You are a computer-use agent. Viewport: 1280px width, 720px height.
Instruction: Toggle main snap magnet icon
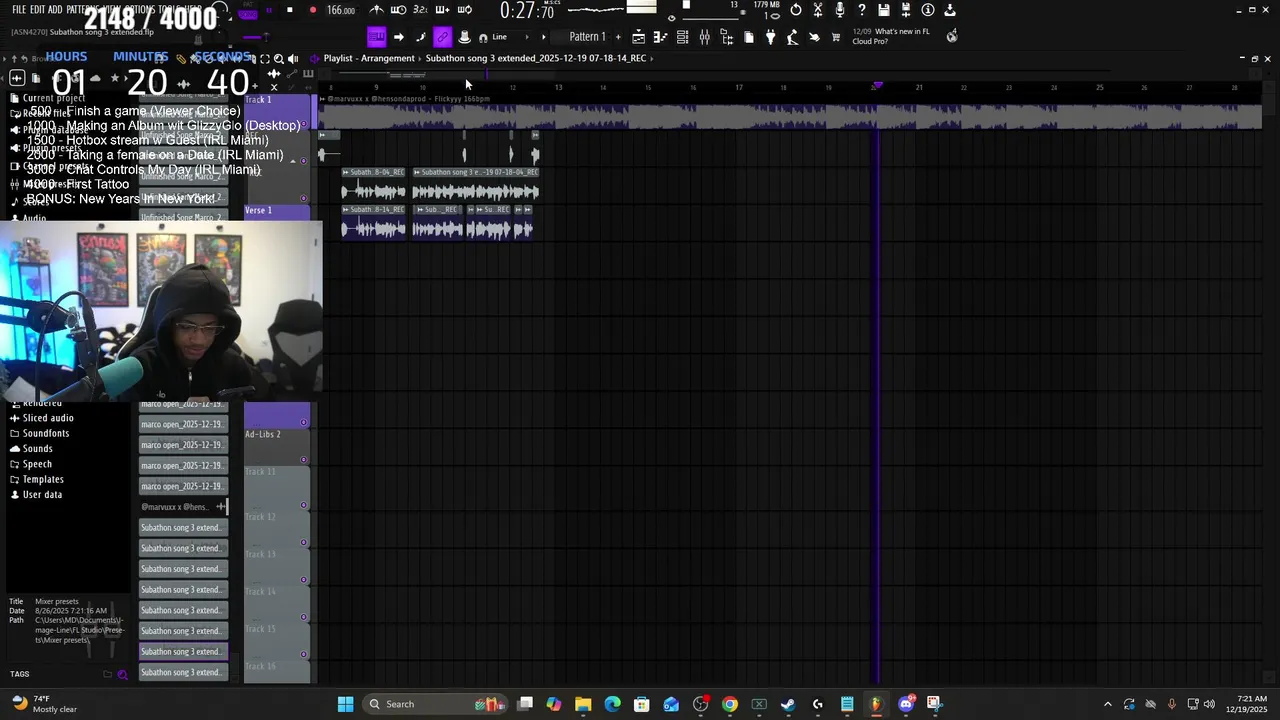[x=483, y=37]
